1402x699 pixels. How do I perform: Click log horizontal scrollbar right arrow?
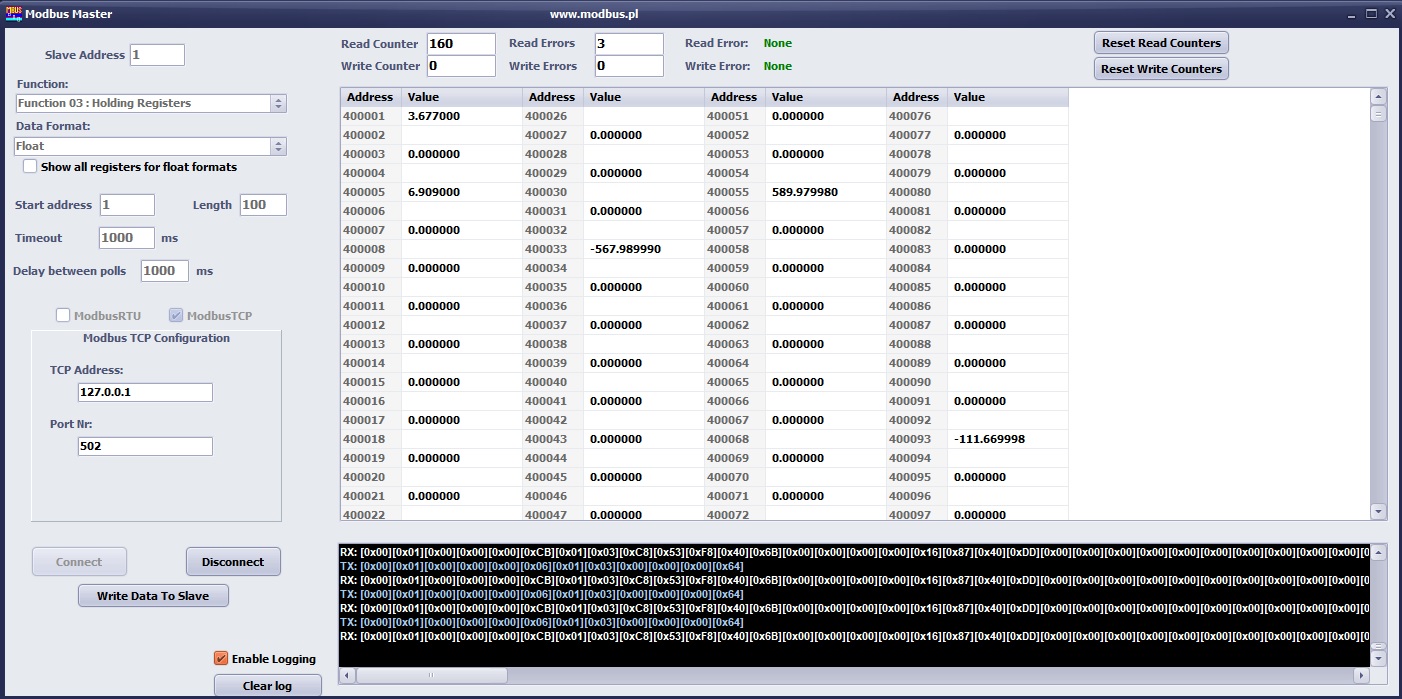[1360, 675]
